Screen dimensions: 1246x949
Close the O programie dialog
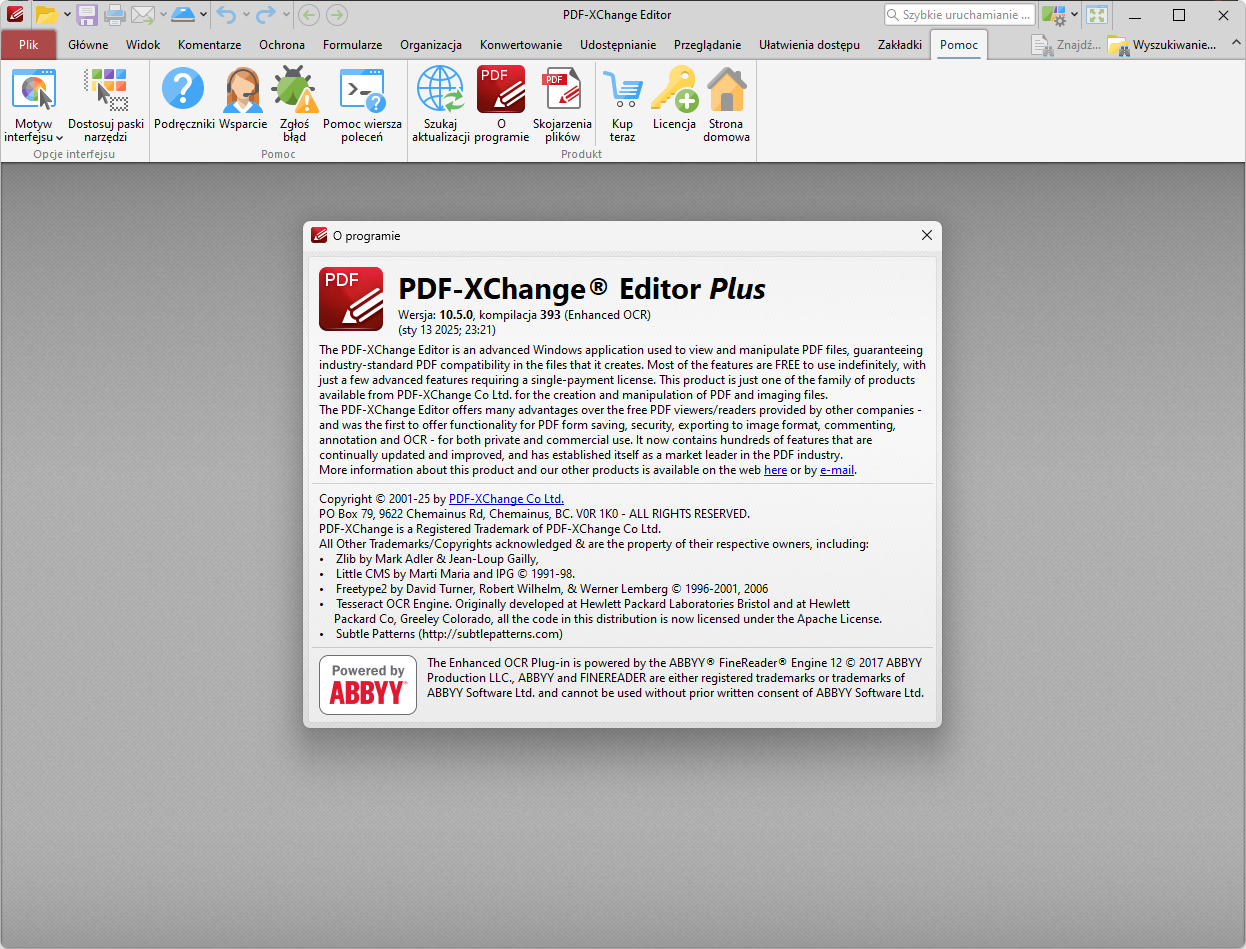[x=926, y=236]
